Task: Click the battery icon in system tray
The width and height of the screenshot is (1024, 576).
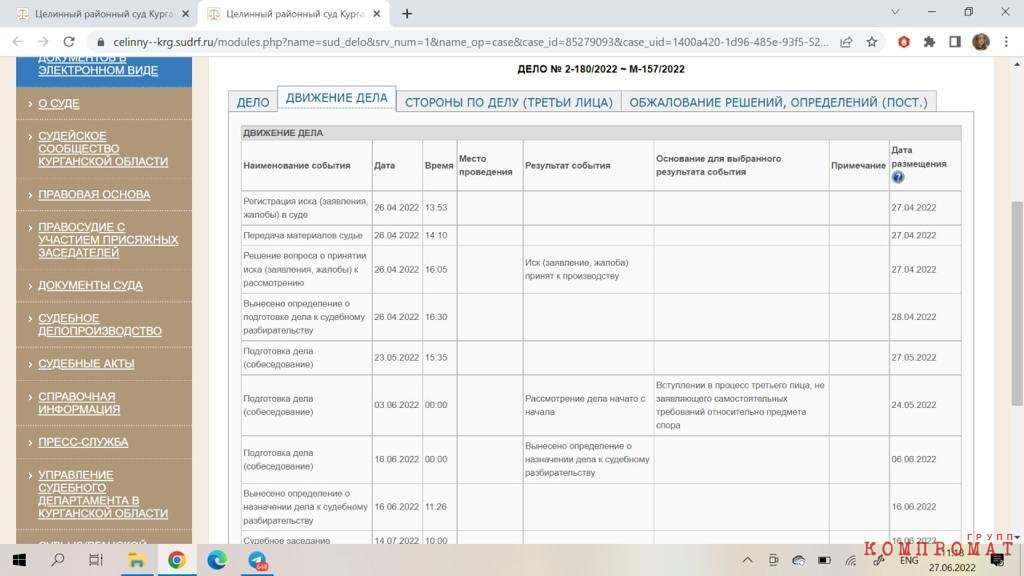Action: [x=825, y=560]
